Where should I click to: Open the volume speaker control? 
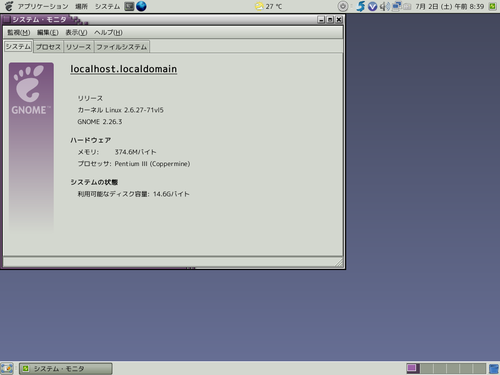(385, 6)
